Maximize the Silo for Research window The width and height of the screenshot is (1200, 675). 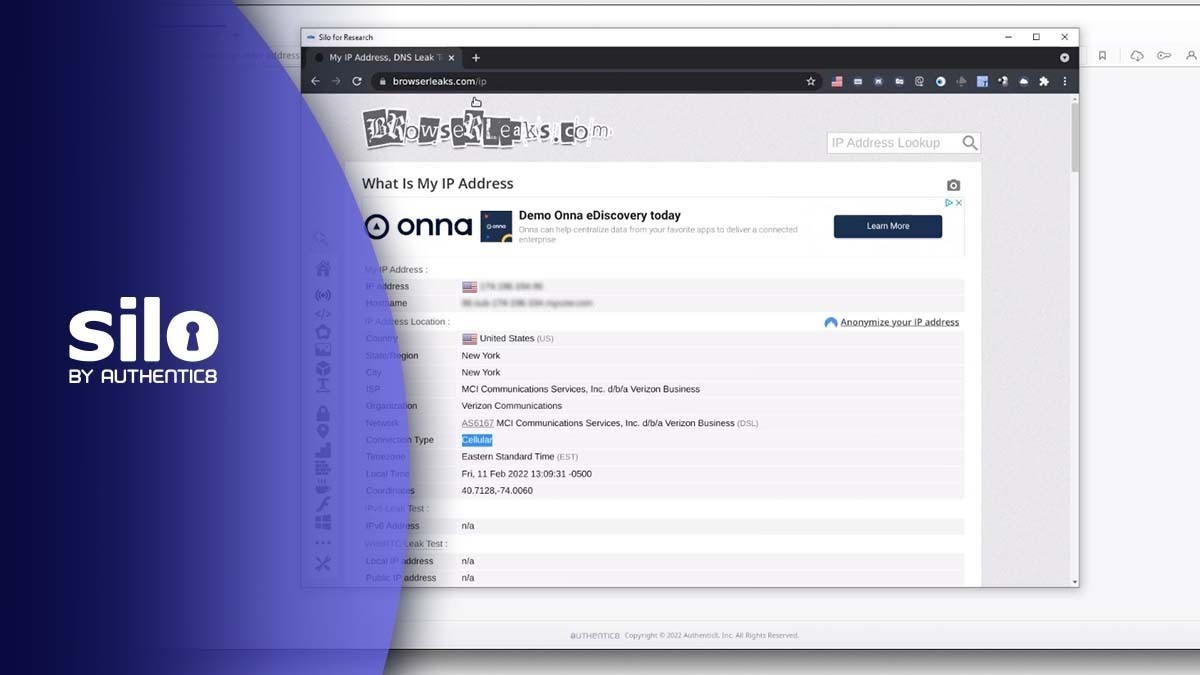1036,37
